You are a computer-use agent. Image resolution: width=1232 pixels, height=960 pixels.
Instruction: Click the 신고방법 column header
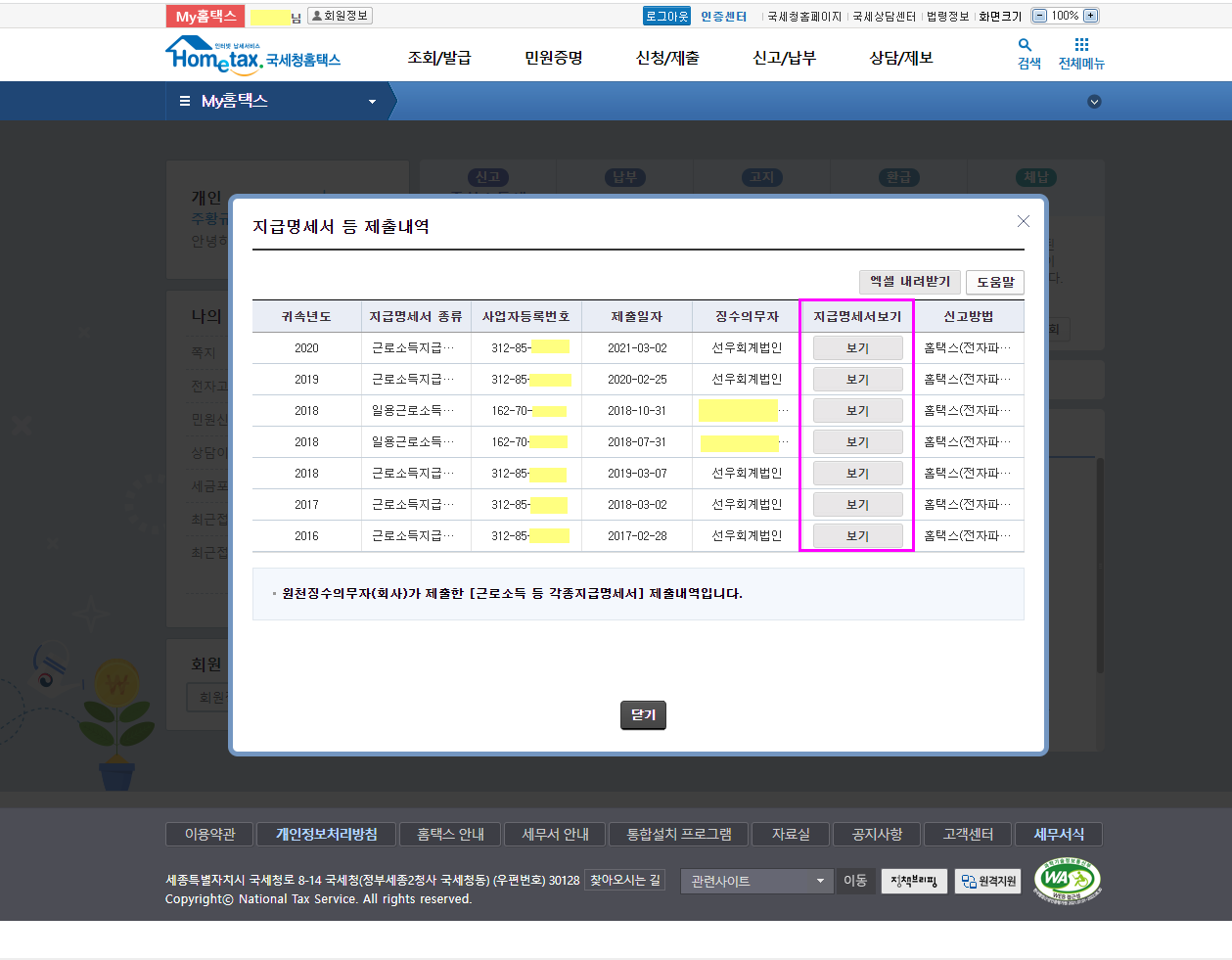pyautogui.click(x=969, y=317)
